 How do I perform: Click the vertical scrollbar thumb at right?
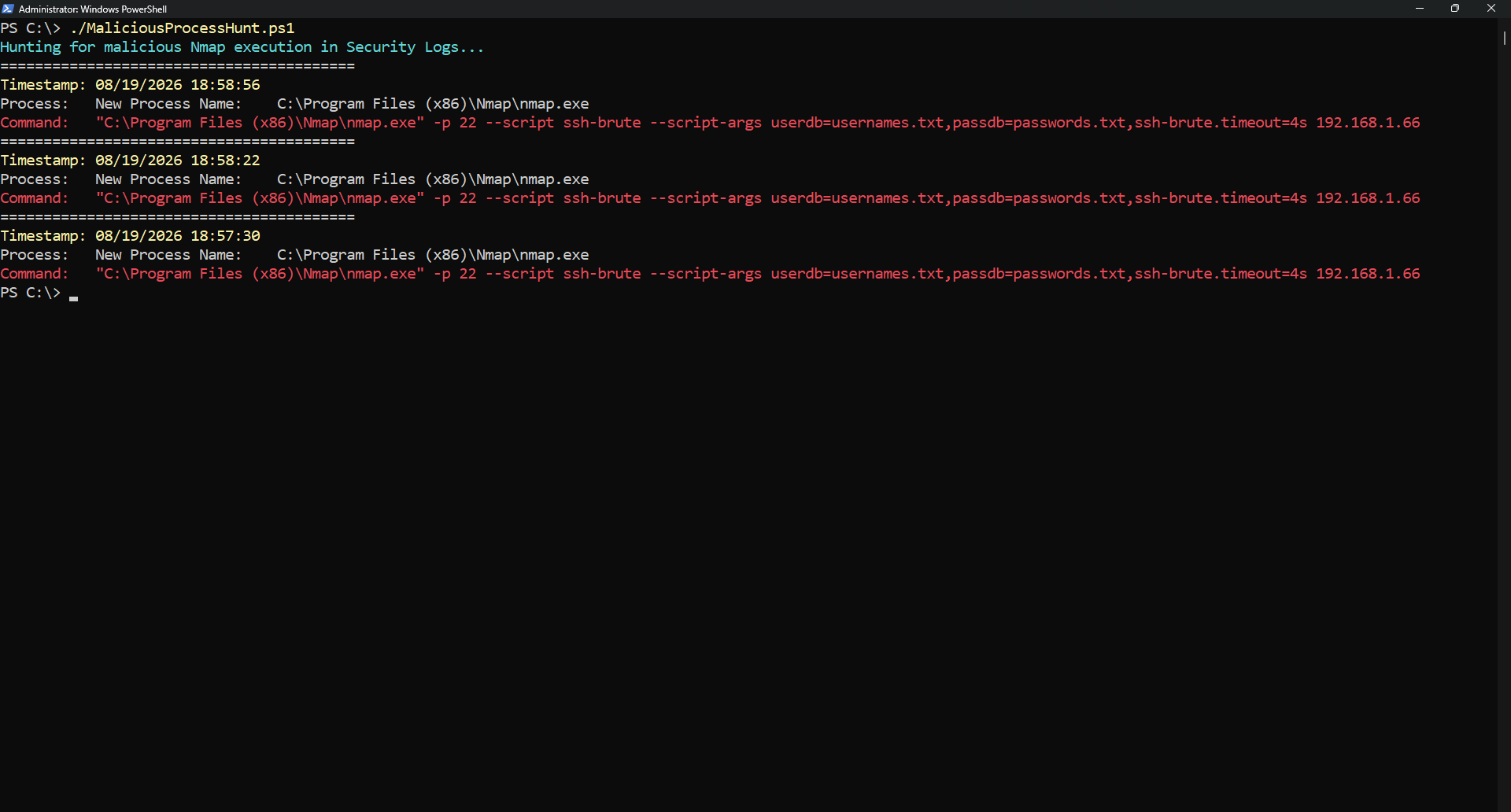tap(1504, 38)
